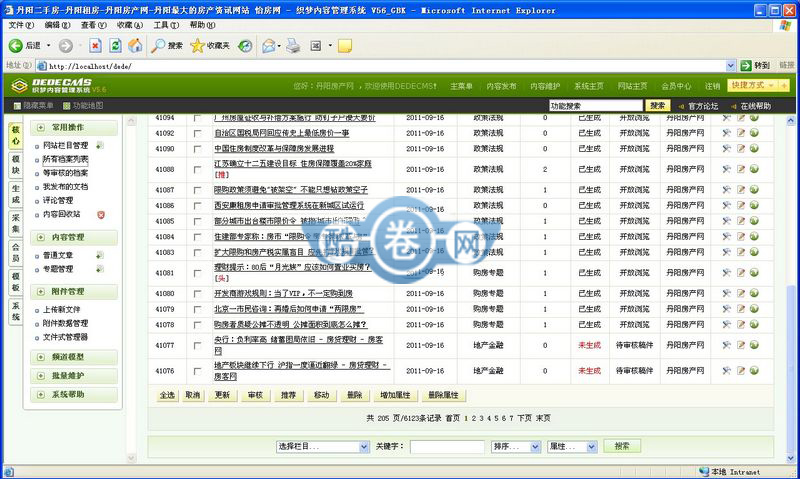This screenshot has height=479, width=800.
Task: Open the 文件 menu in IE
Action: (x=21, y=25)
